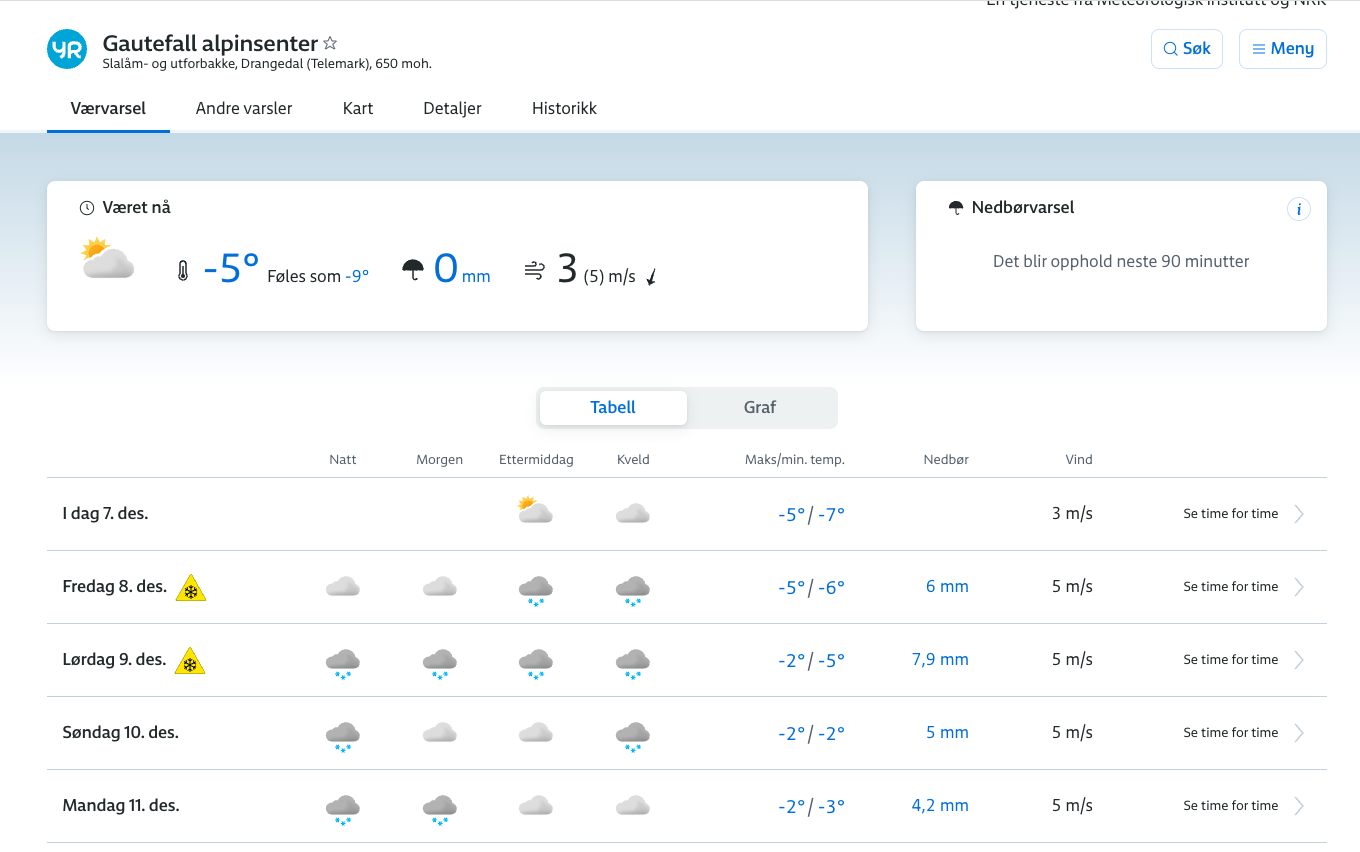This screenshot has height=852, width=1360.
Task: Open Se time for time for Fredag
Action: [x=1231, y=587]
